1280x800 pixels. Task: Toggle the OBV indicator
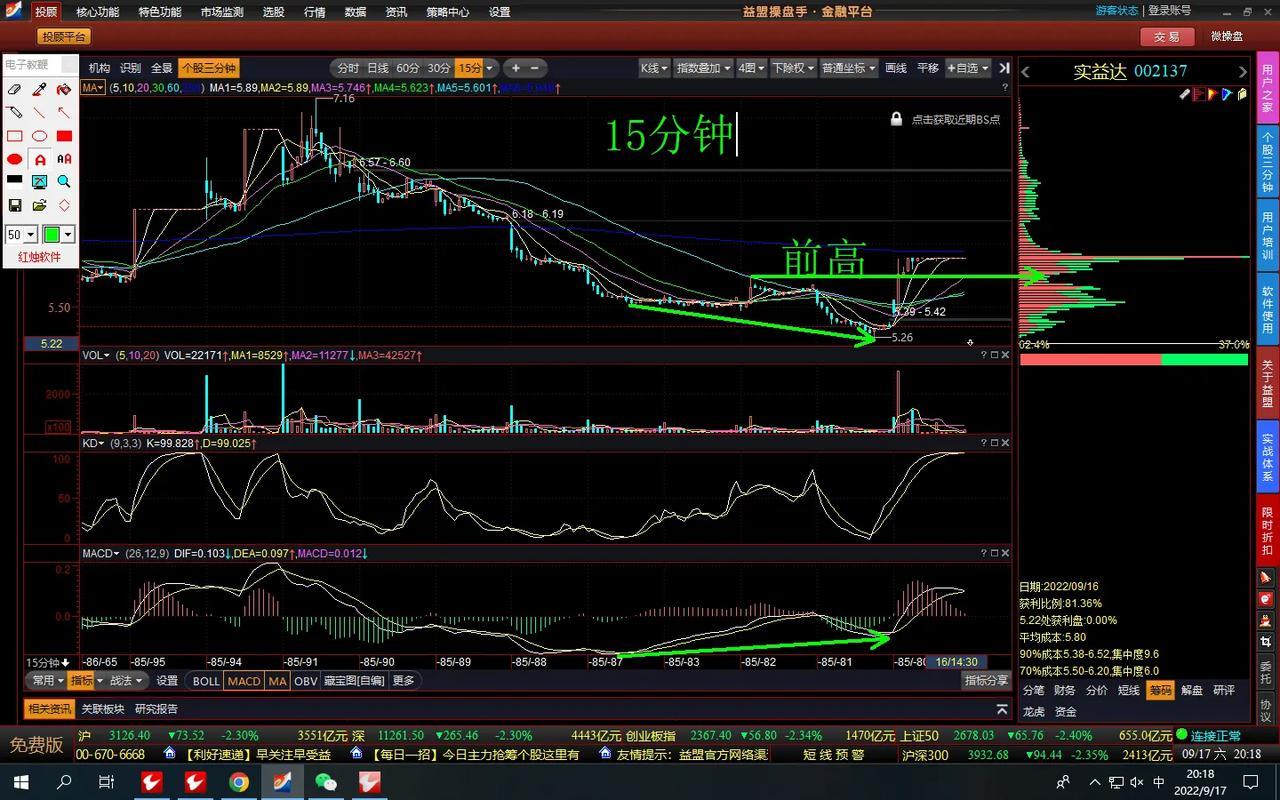(x=306, y=681)
